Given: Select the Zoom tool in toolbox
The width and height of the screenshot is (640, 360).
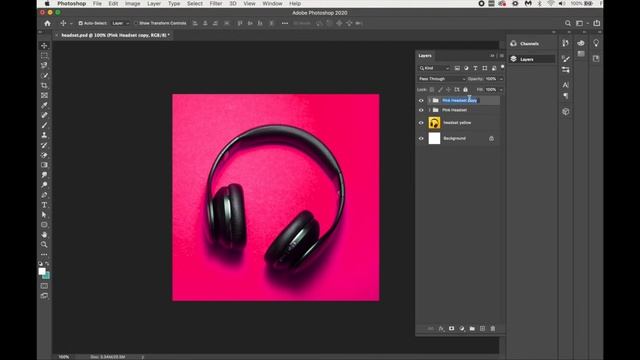Looking at the screenshot, I should [44, 244].
